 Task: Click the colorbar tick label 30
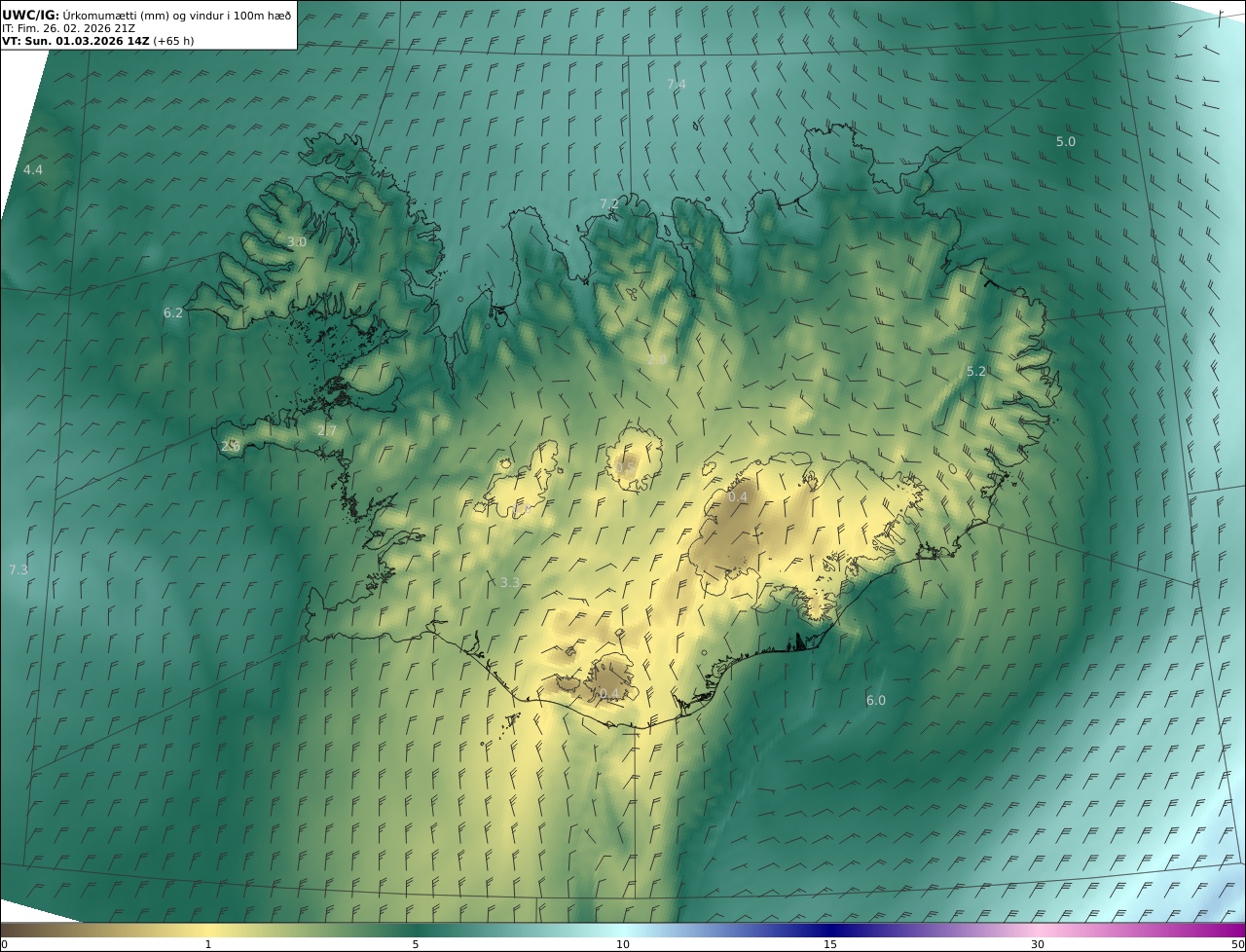pos(1038,944)
